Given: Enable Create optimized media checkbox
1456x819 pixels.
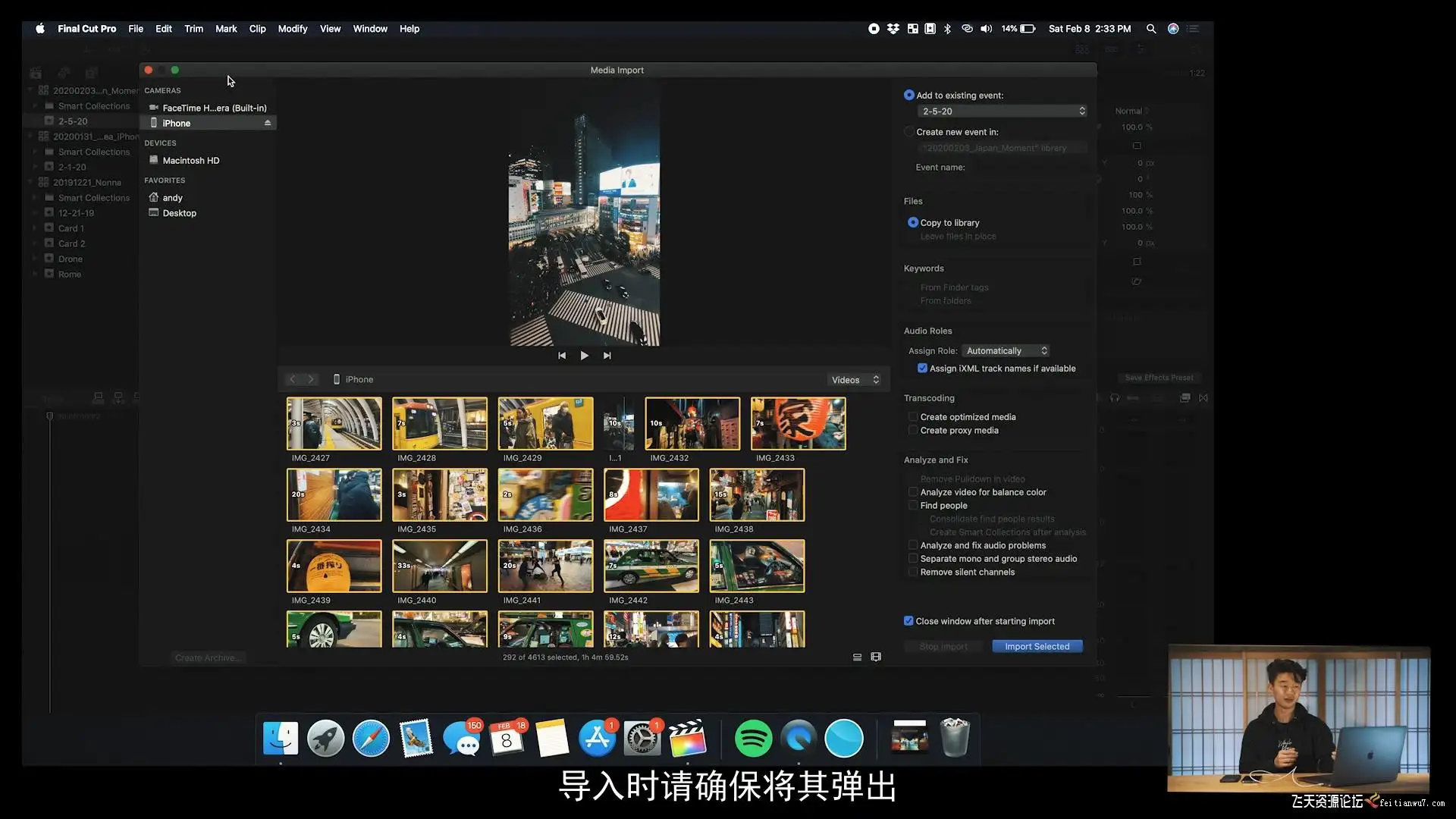Looking at the screenshot, I should point(913,417).
